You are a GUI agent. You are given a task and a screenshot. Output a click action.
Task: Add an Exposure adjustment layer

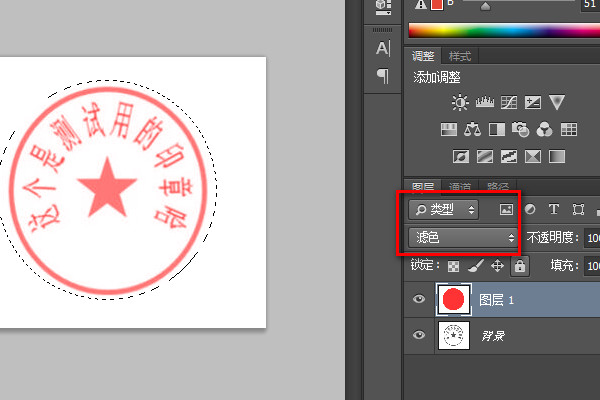pyautogui.click(x=533, y=103)
